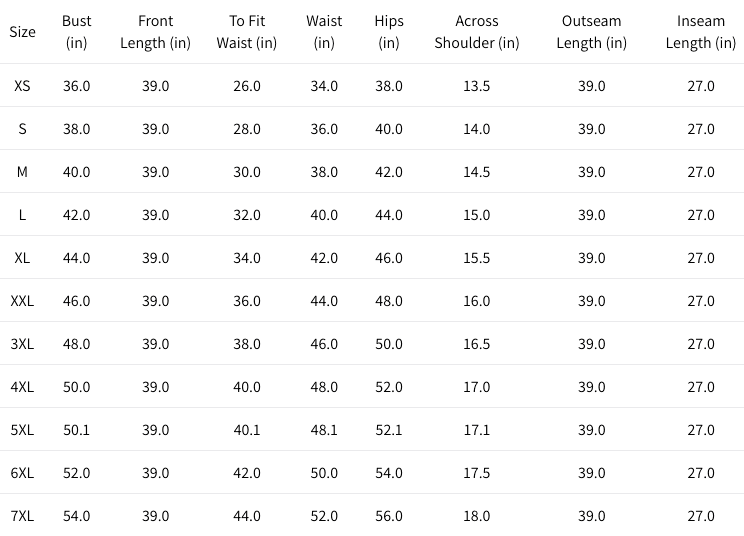
Task: Select the 17.1 across shoulder value
Action: click(x=477, y=430)
